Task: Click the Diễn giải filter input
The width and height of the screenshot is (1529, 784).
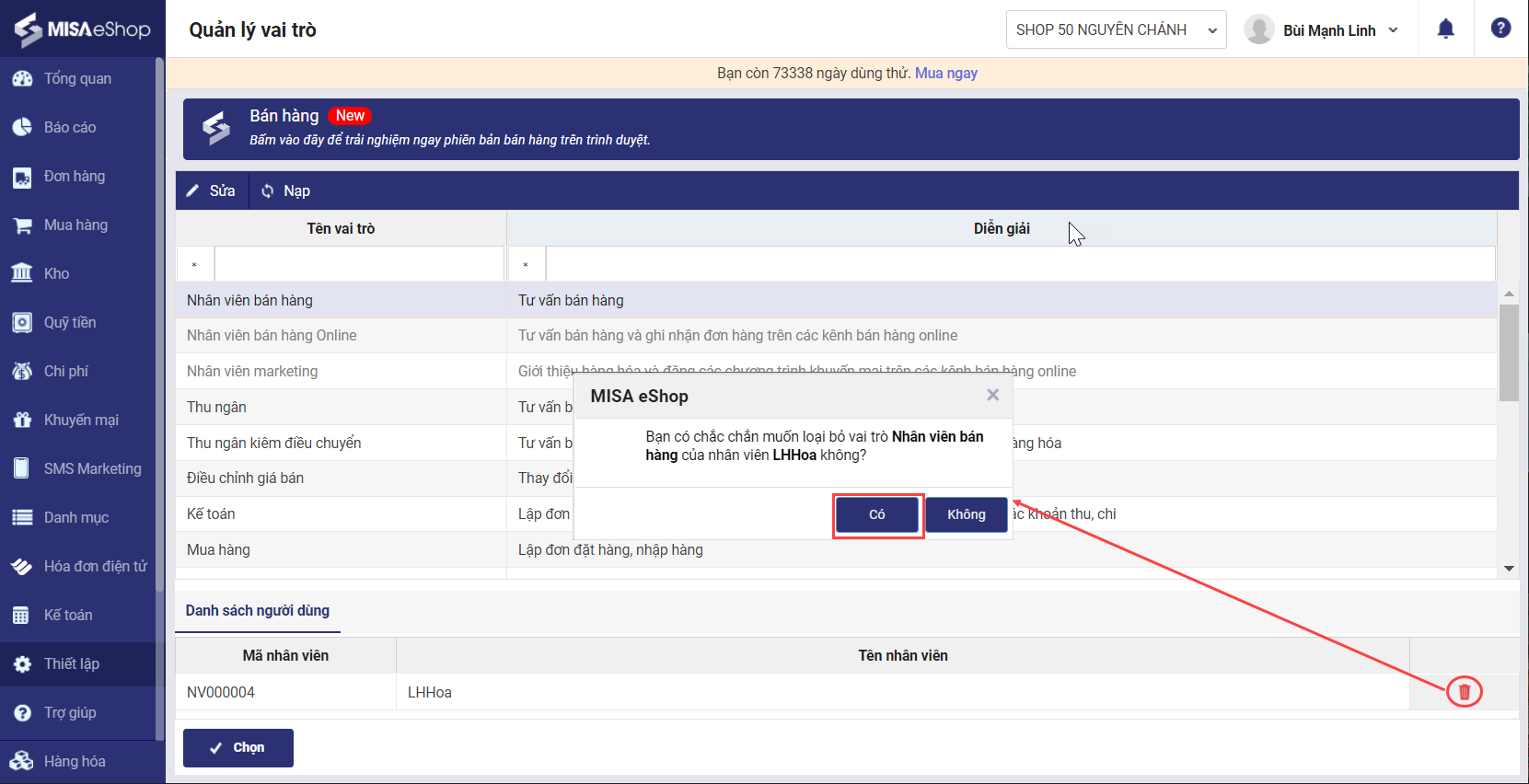Action: click(x=1020, y=264)
